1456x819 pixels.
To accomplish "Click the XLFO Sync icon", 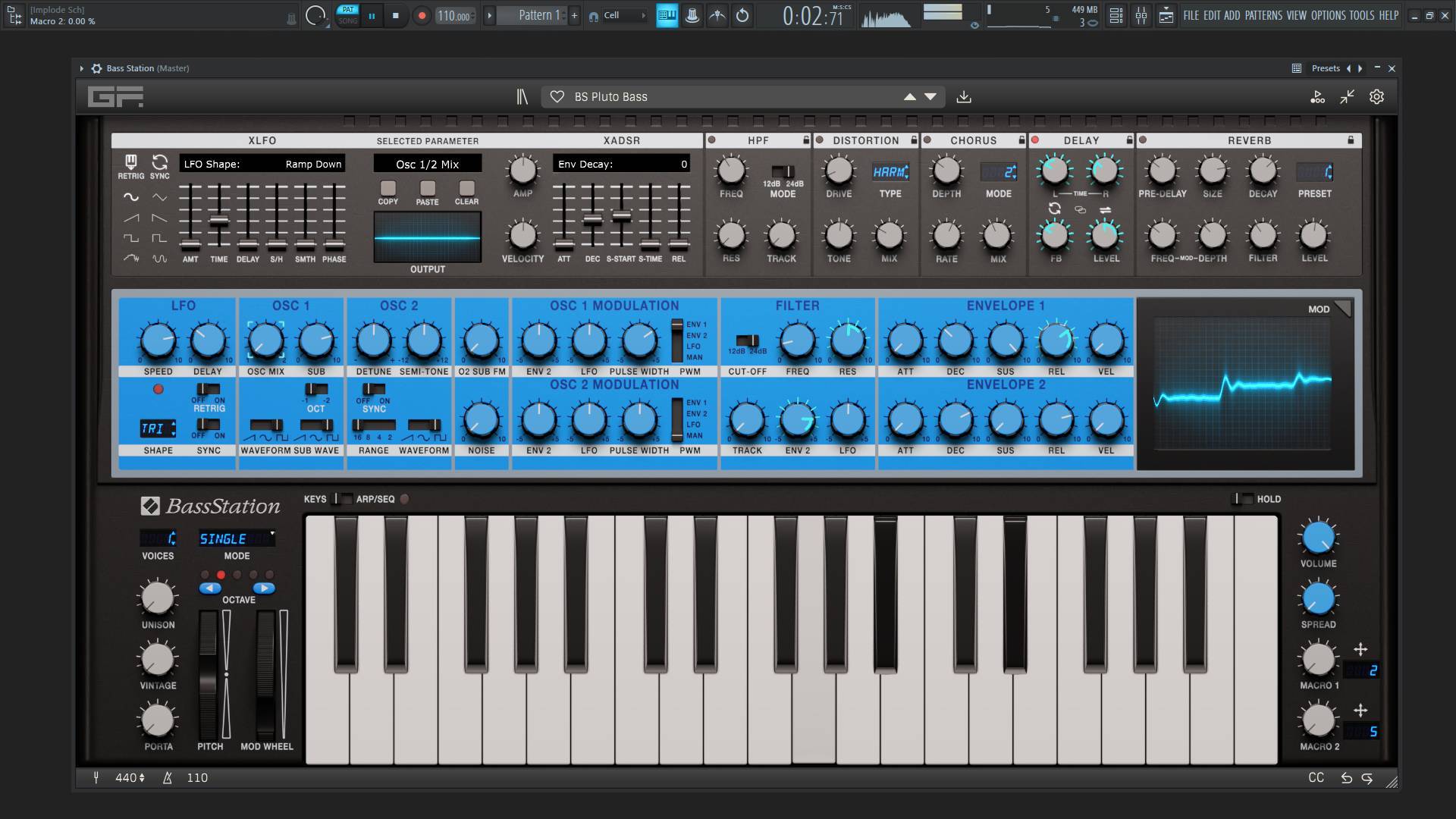I will 159,162.
